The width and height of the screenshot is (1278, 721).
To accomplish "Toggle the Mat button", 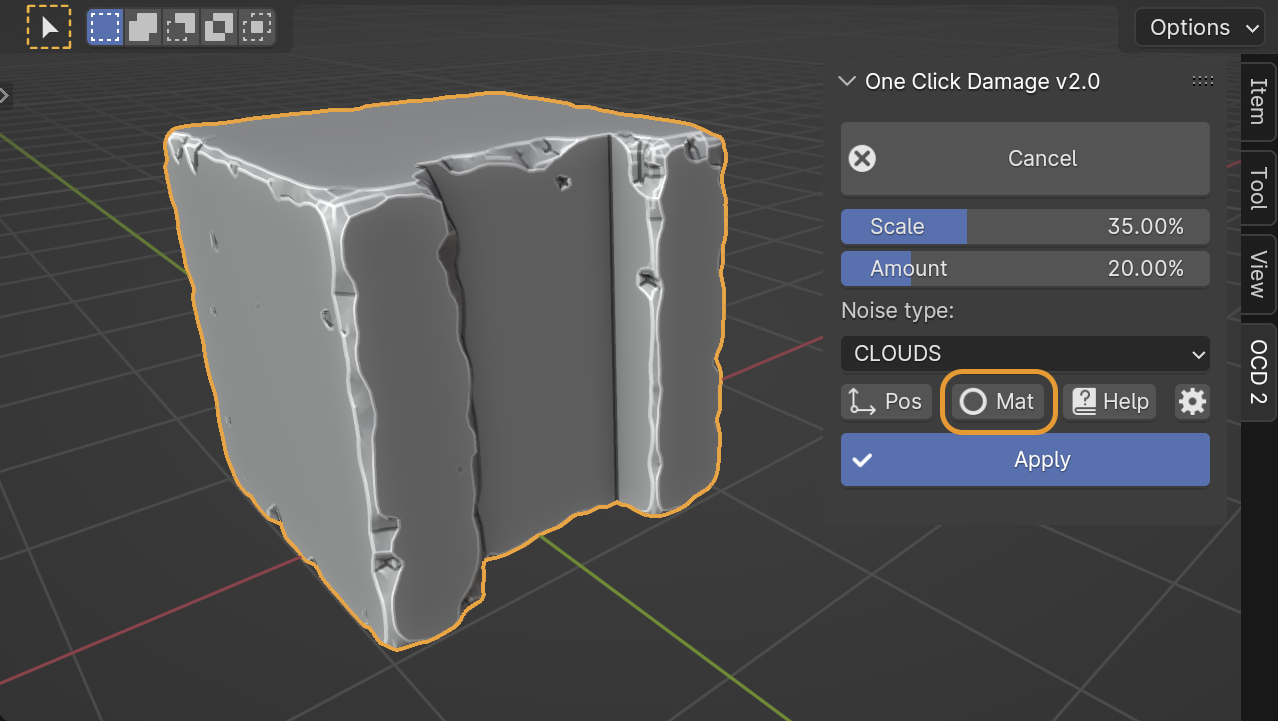I will (x=997, y=402).
